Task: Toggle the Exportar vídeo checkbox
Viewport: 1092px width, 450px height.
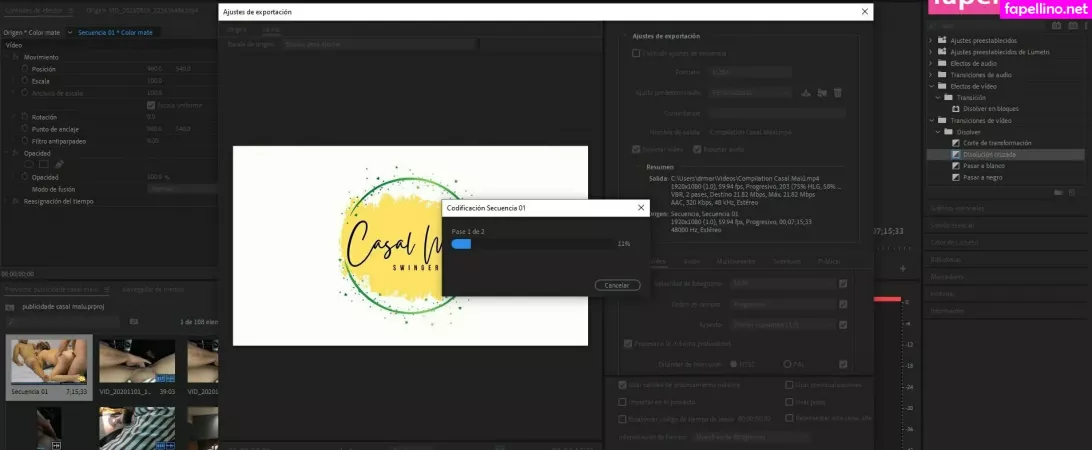Action: (x=636, y=149)
